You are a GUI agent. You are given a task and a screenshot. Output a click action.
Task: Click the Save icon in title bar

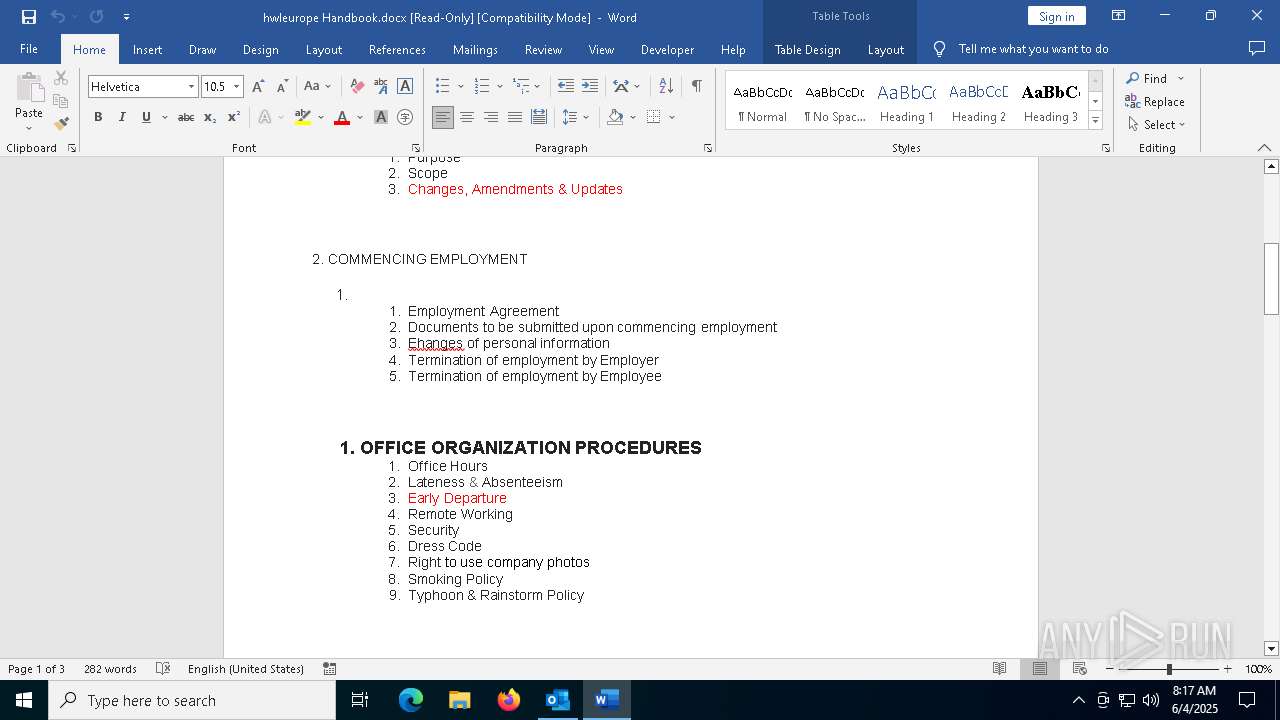(x=29, y=17)
